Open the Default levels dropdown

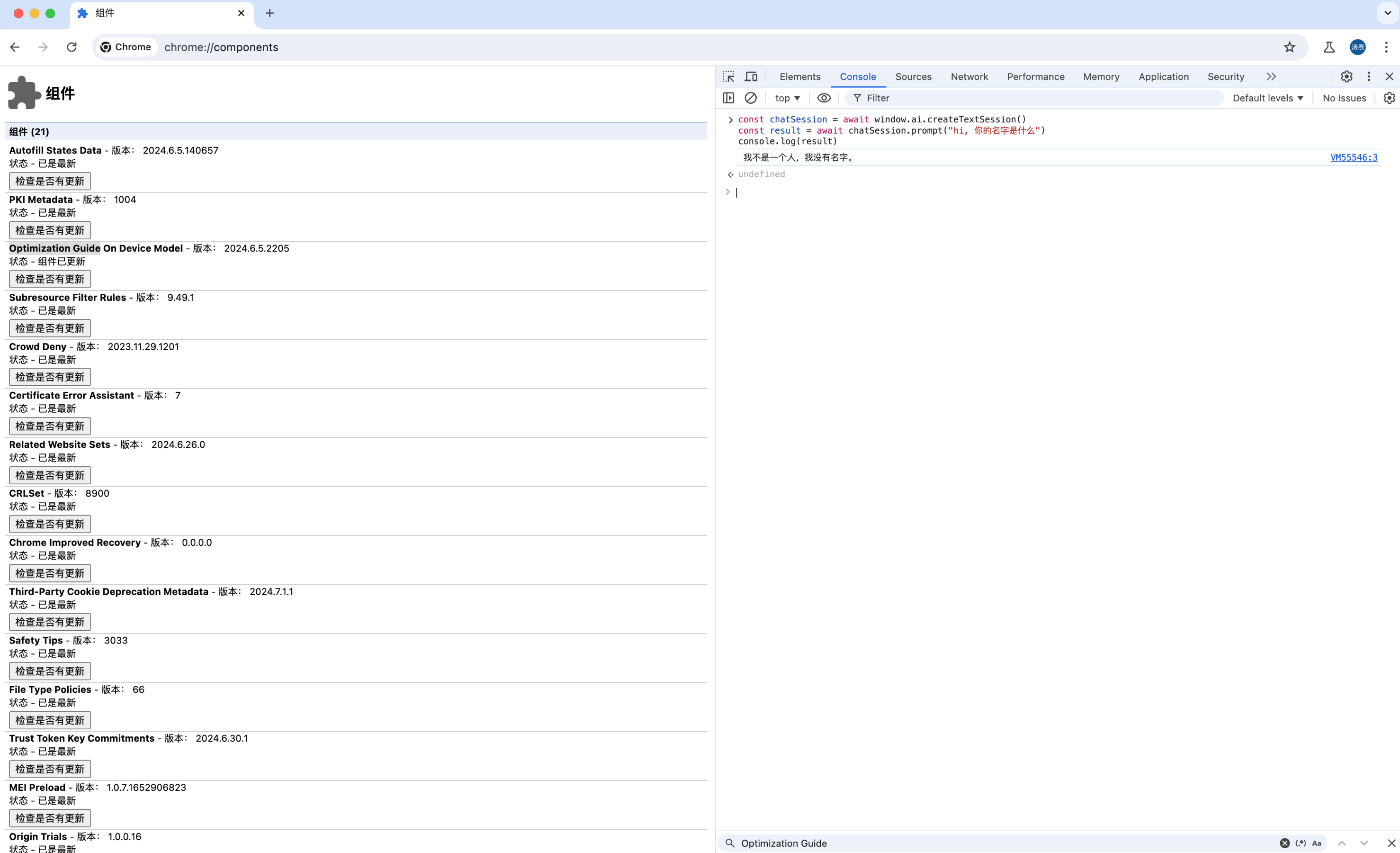coord(1267,98)
